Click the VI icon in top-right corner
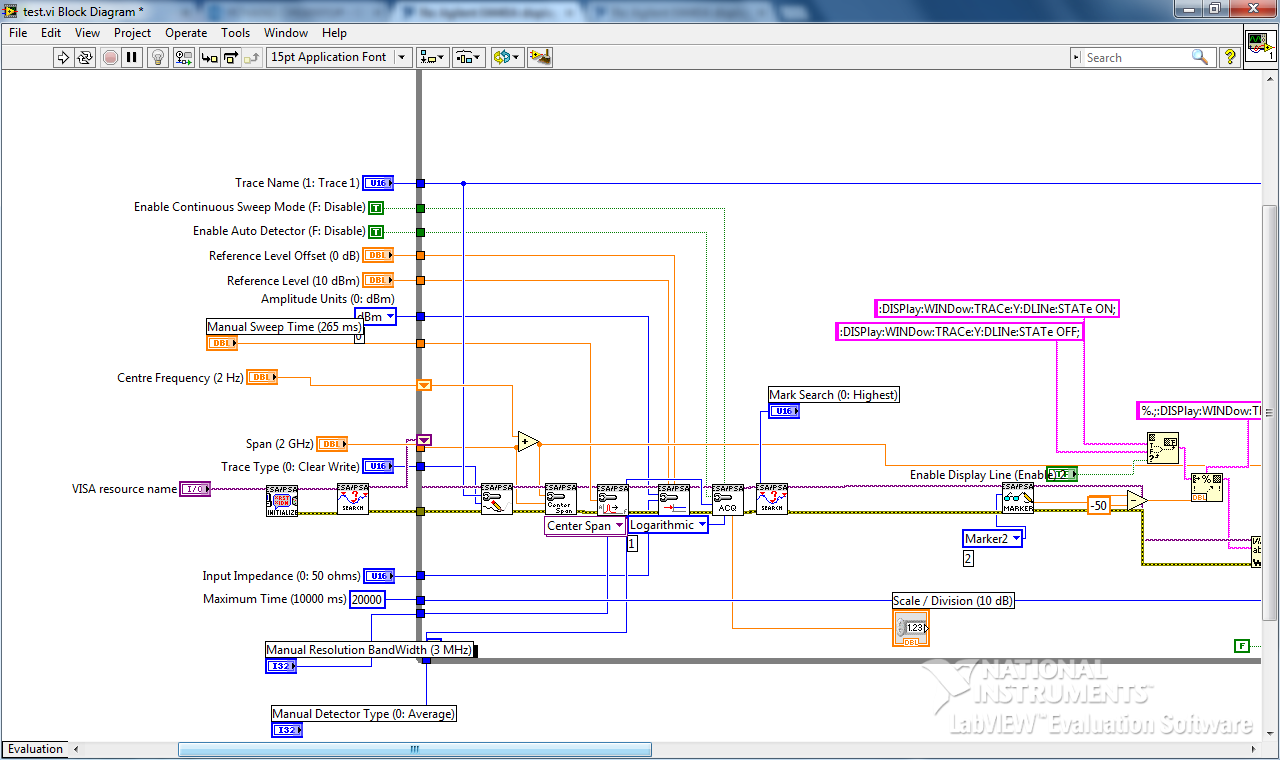Image resolution: width=1280 pixels, height=760 pixels. pyautogui.click(x=1260, y=47)
